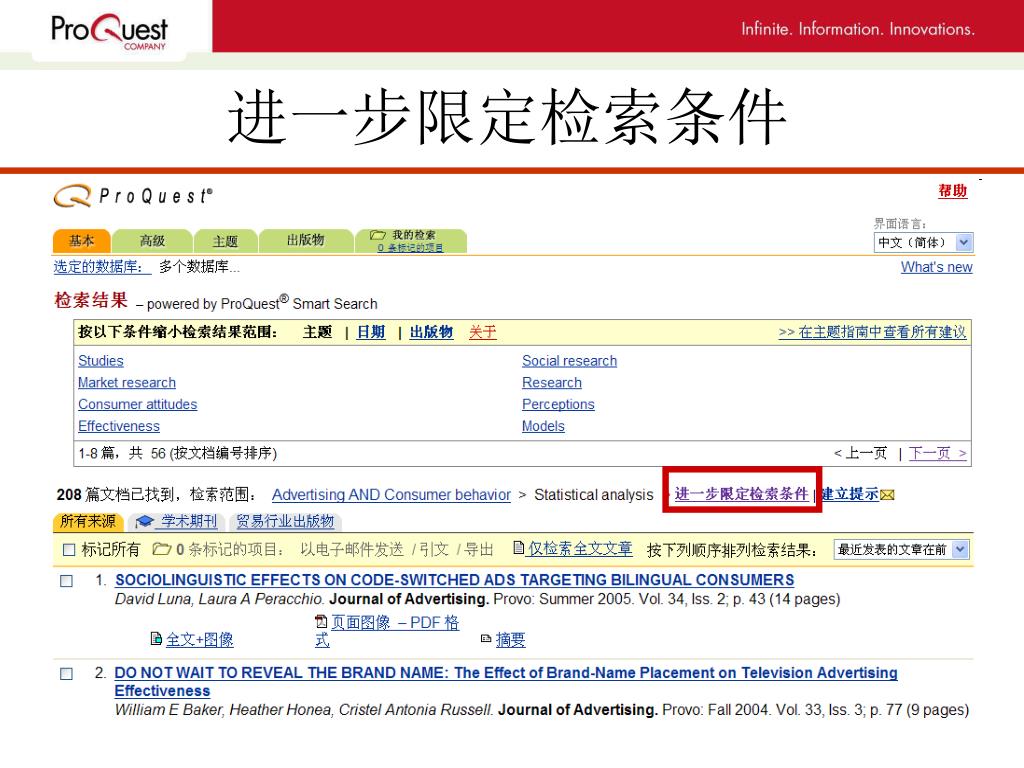Viewport: 1024px width, 768px height.
Task: Narrow results by 出版物 link
Action: click(431, 332)
